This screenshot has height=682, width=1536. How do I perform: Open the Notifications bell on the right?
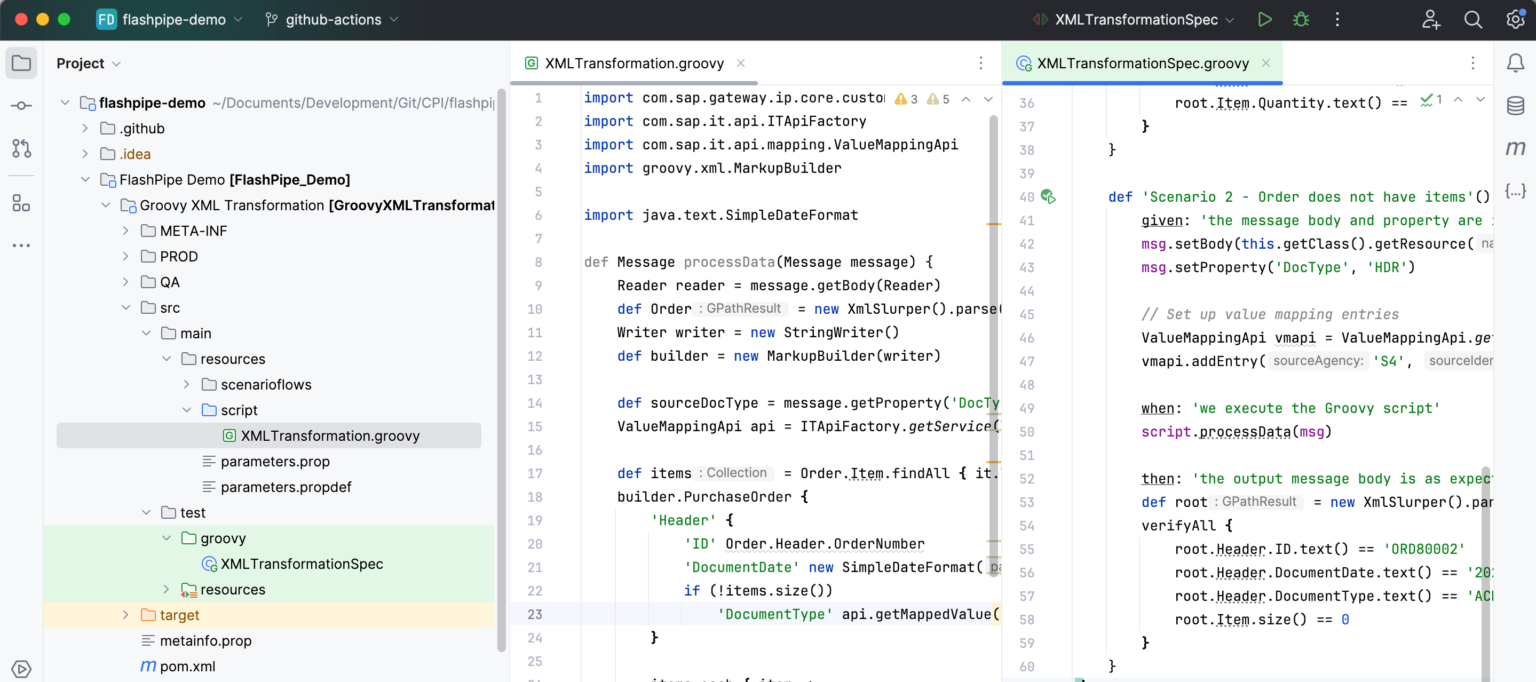(x=1515, y=62)
